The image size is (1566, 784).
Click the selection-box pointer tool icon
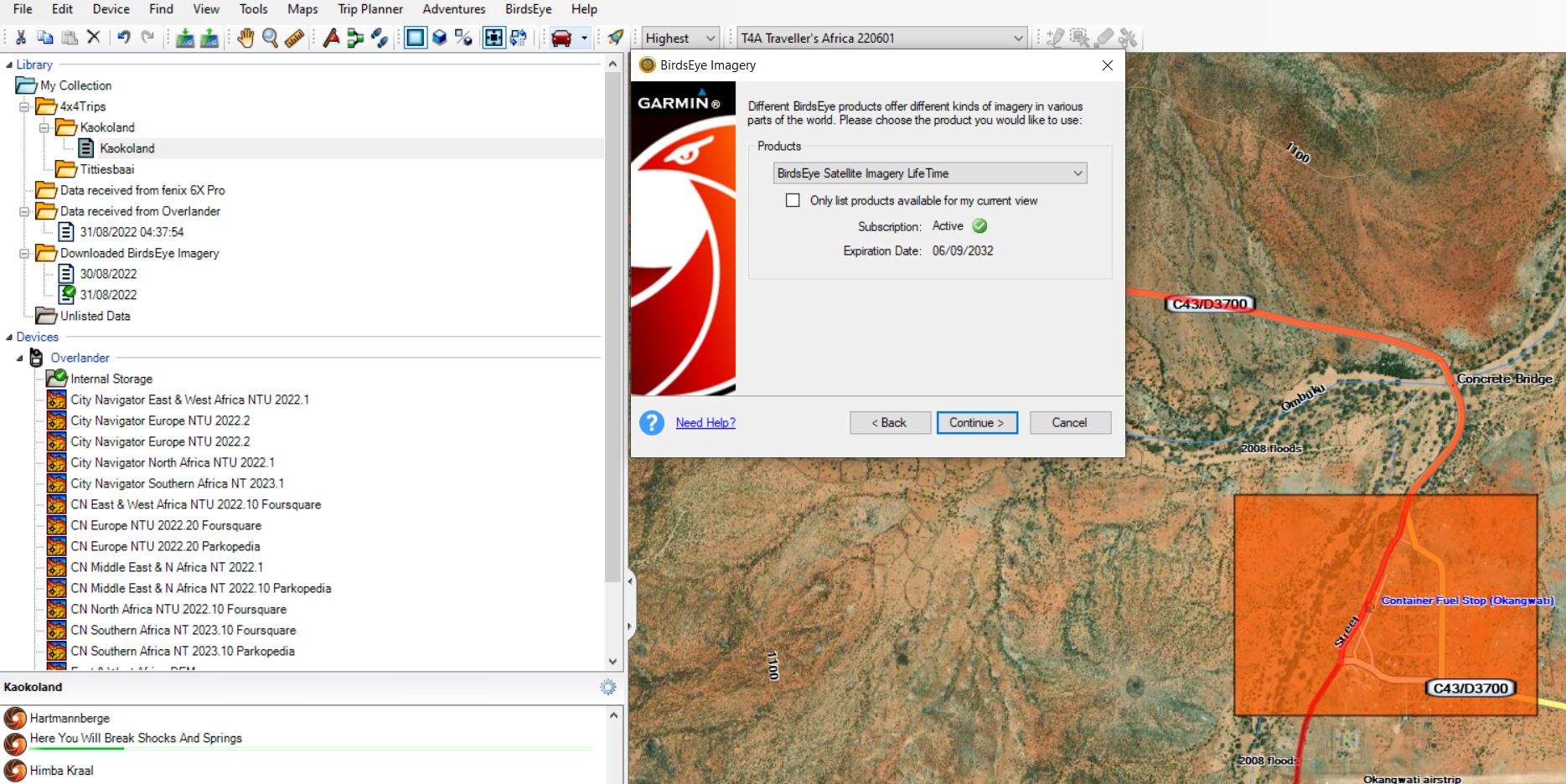(1080, 38)
